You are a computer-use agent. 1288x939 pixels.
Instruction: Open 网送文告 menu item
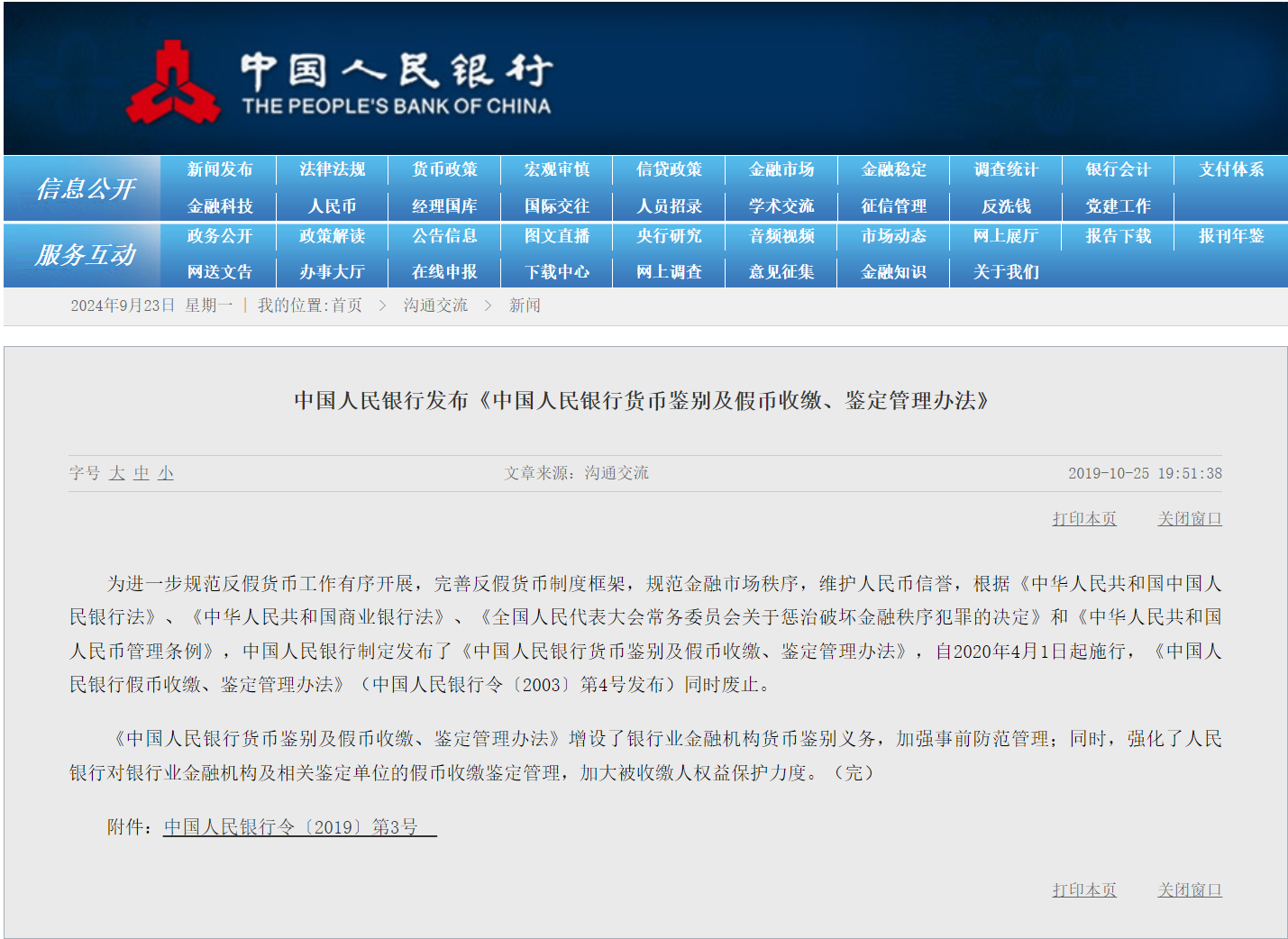click(220, 272)
